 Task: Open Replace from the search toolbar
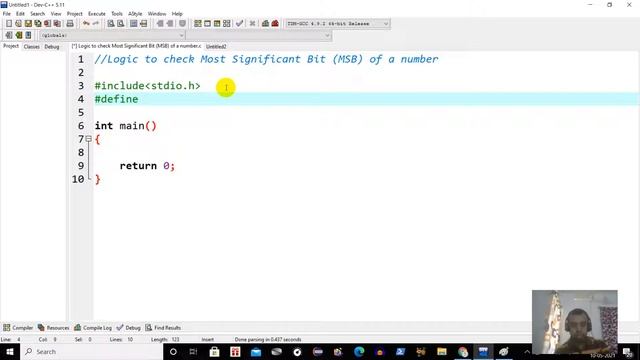pyautogui.click(x=120, y=24)
